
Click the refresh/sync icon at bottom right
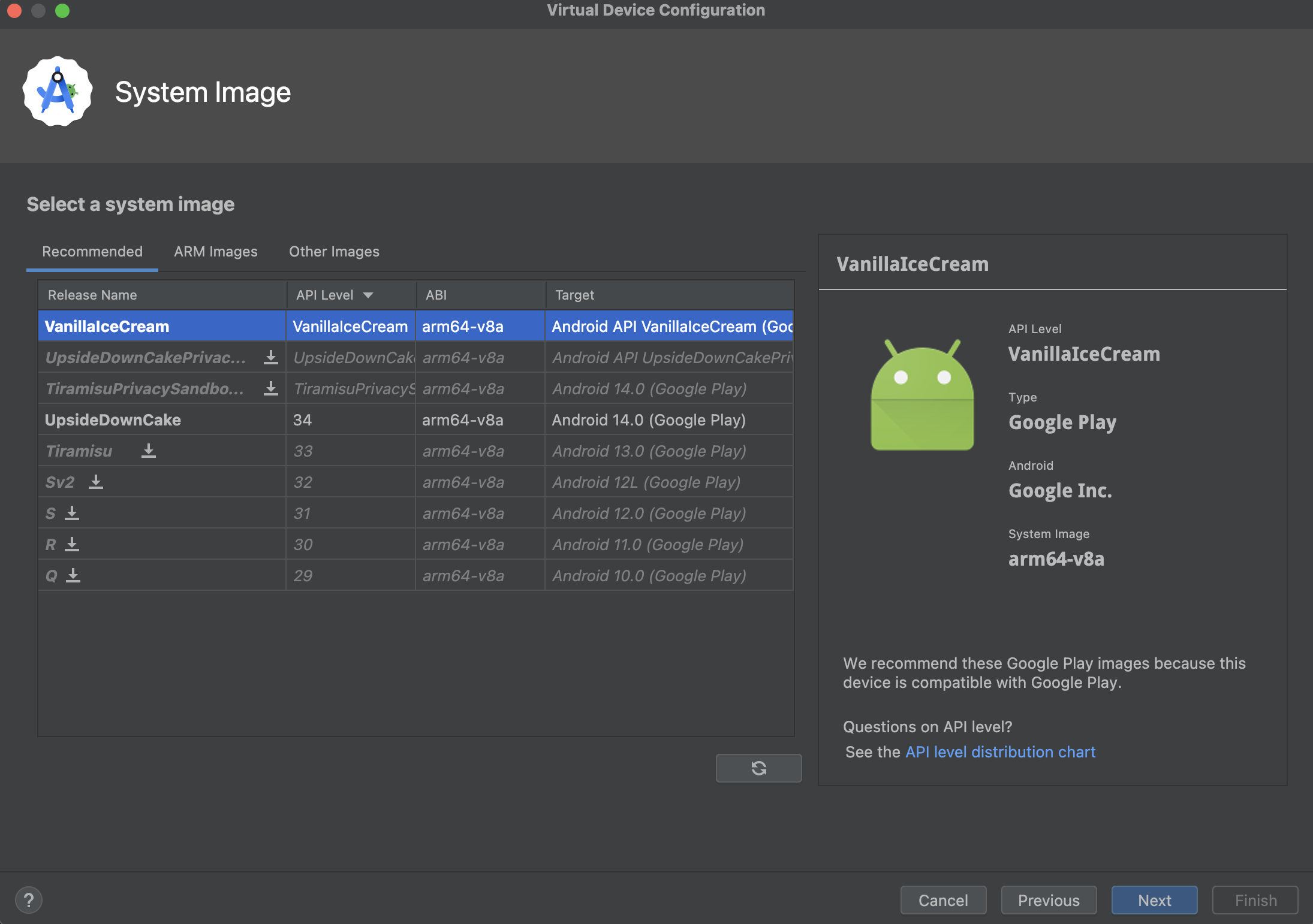[758, 767]
